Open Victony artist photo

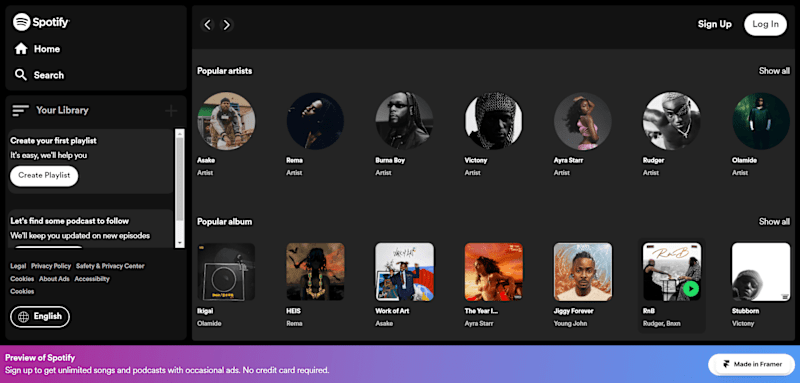pos(493,121)
